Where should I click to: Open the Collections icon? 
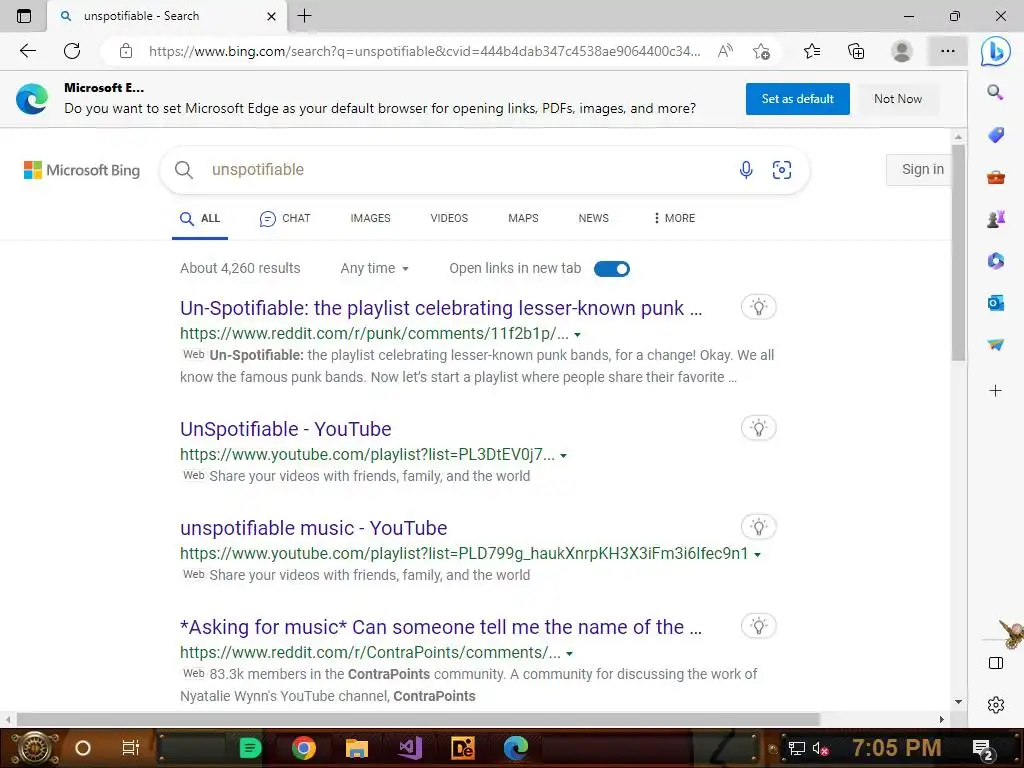[856, 51]
